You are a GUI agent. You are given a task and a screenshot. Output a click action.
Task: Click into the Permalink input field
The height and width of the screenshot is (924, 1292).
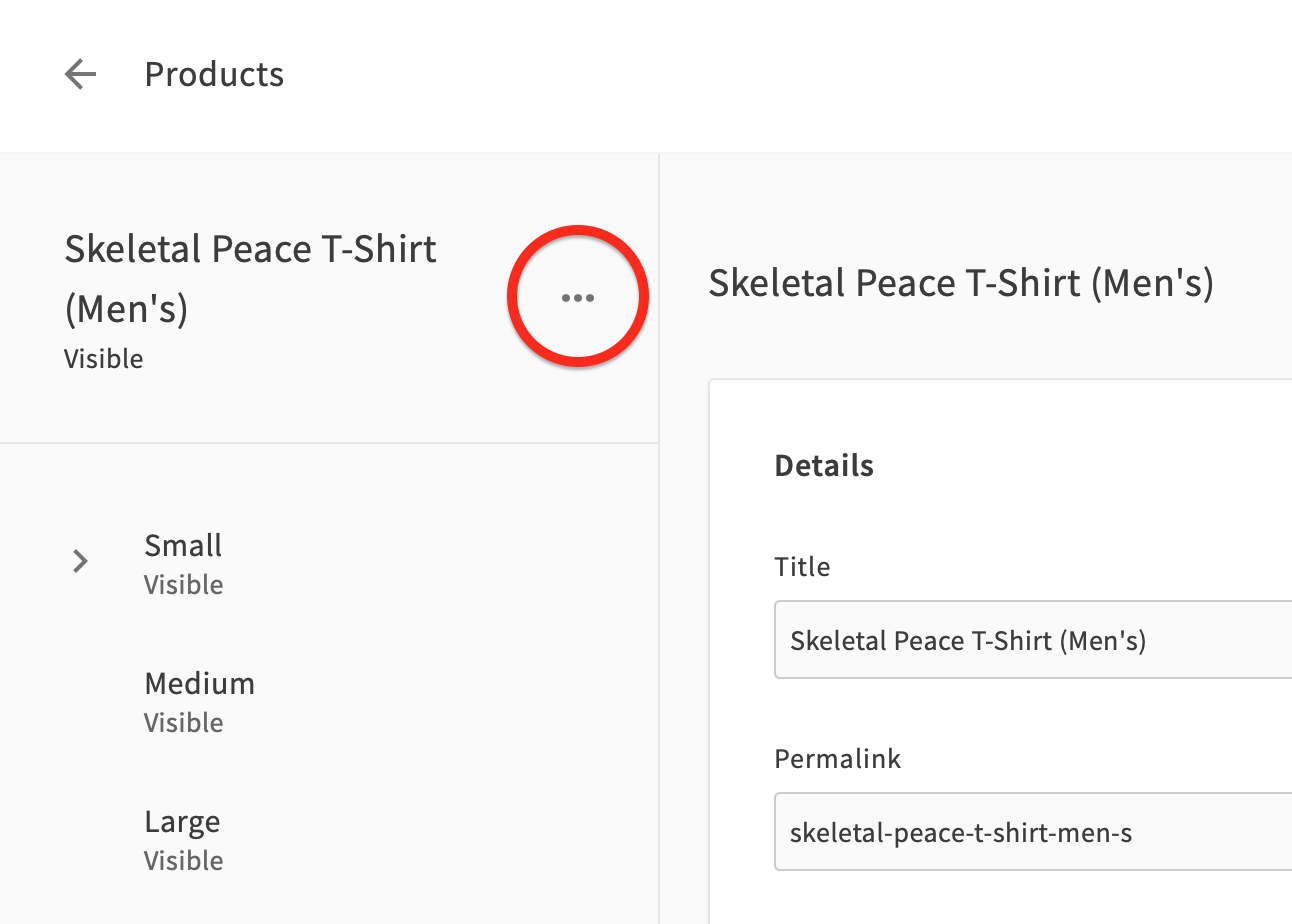[1033, 832]
